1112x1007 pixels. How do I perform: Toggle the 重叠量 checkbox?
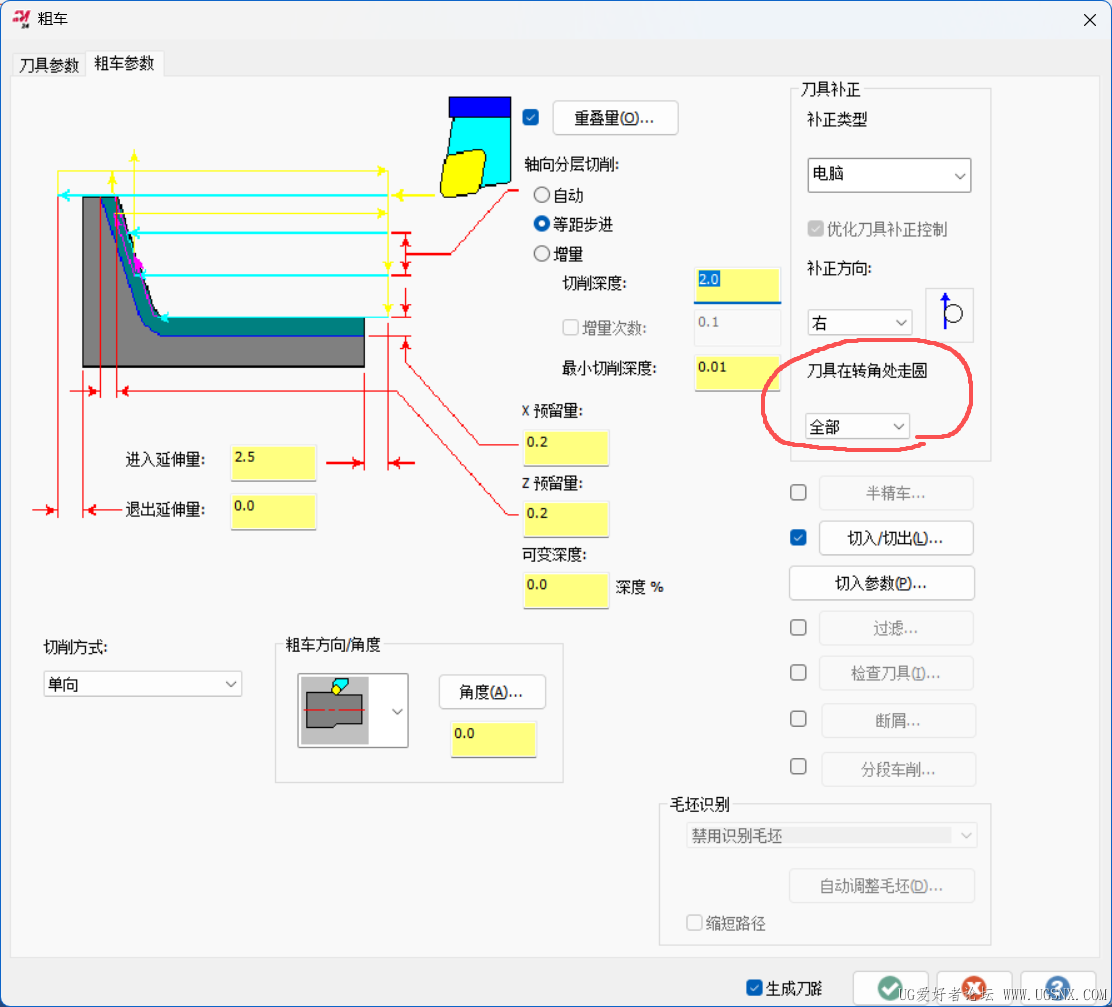tap(530, 117)
